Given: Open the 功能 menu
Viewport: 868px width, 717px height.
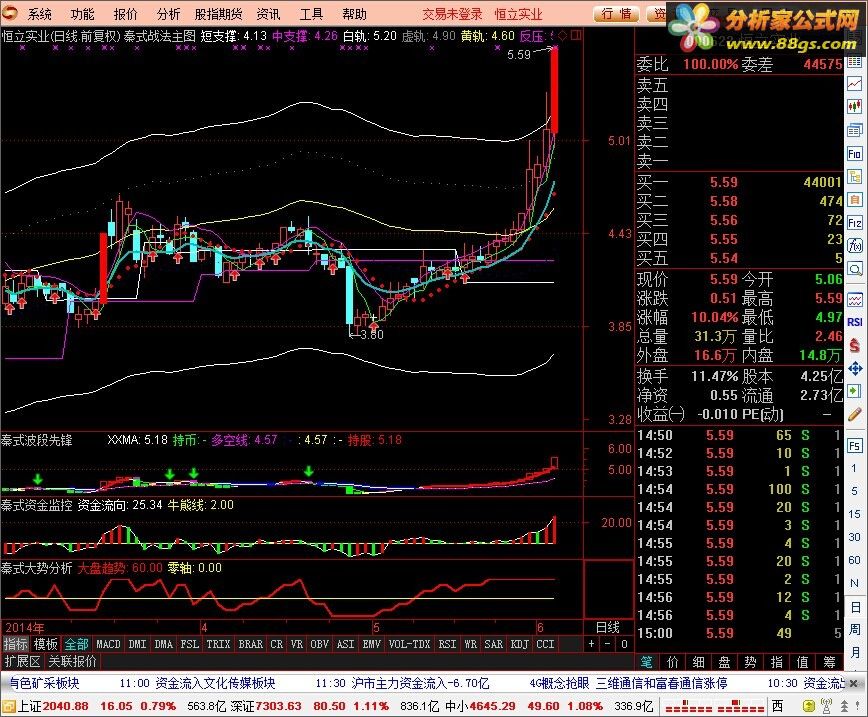Looking at the screenshot, I should click(82, 14).
